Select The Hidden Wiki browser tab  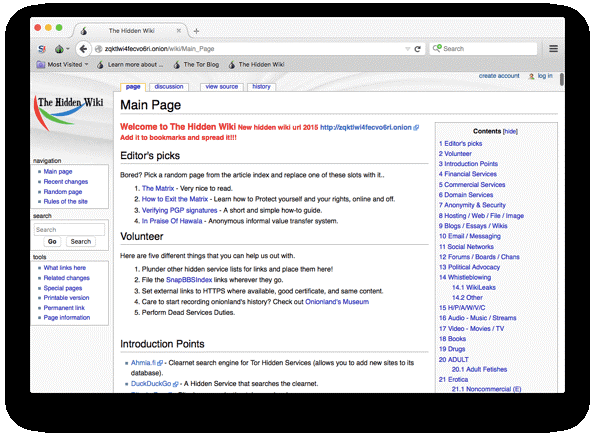(x=131, y=31)
